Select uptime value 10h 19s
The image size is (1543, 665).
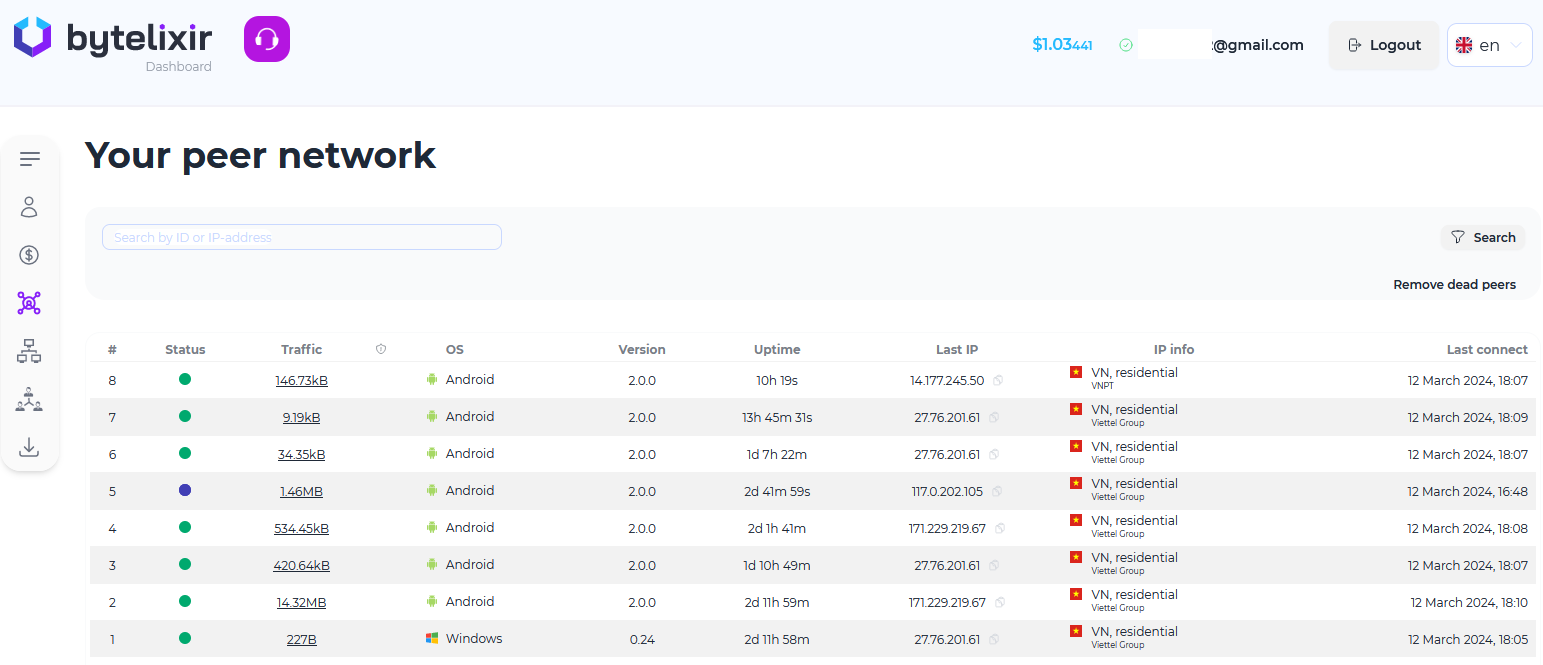pyautogui.click(x=777, y=381)
